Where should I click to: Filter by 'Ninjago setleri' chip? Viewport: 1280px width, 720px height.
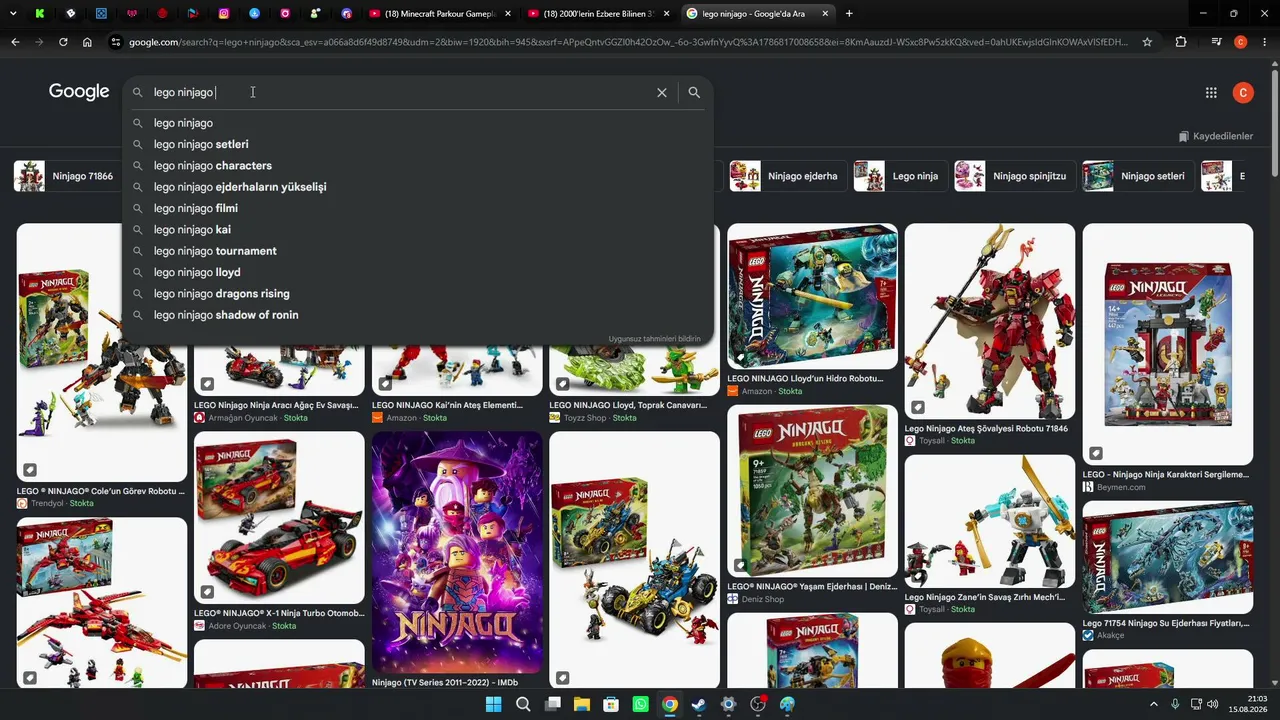click(x=1137, y=176)
